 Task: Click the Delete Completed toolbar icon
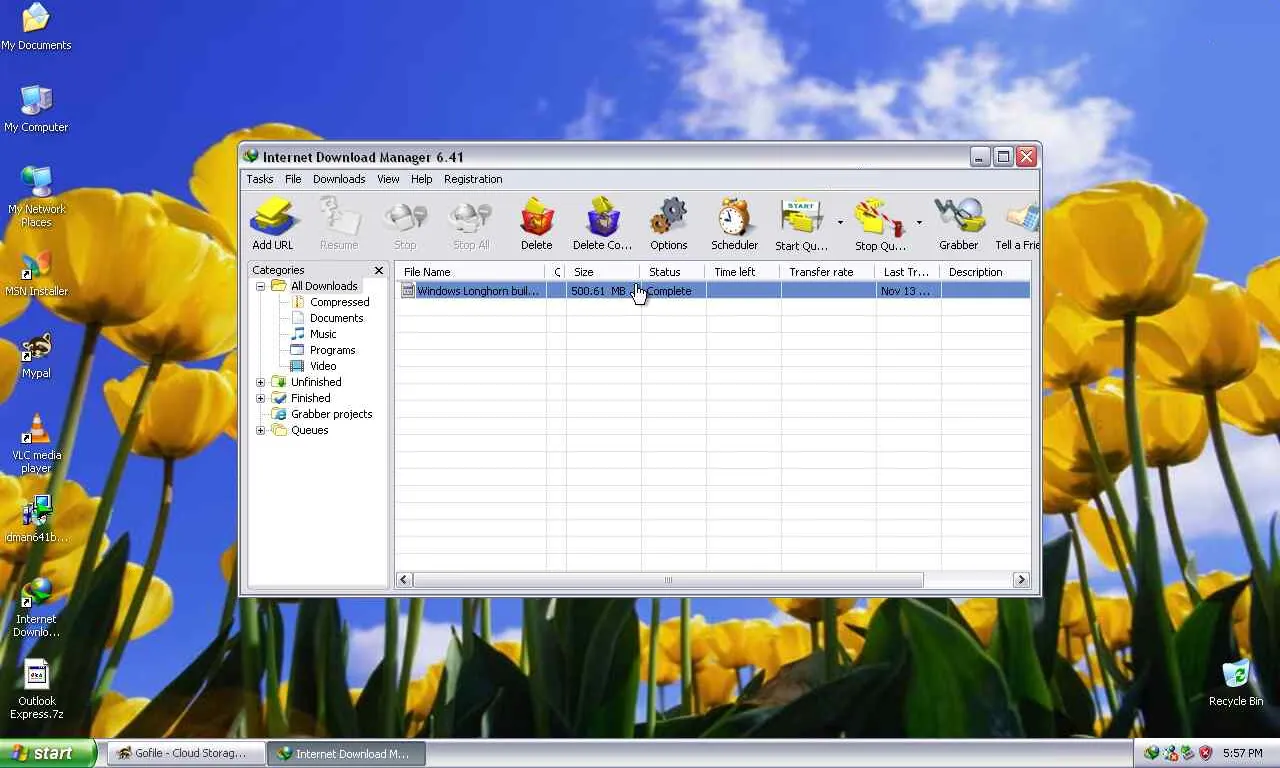coord(602,223)
